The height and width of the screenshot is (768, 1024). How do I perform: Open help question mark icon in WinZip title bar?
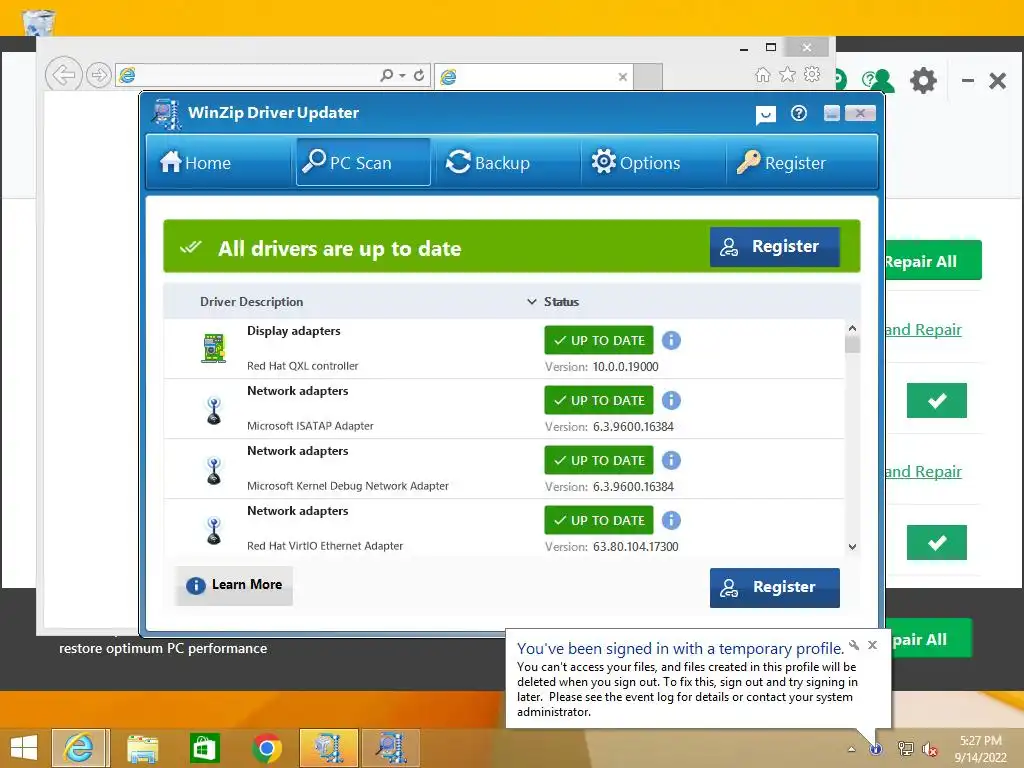click(x=798, y=114)
